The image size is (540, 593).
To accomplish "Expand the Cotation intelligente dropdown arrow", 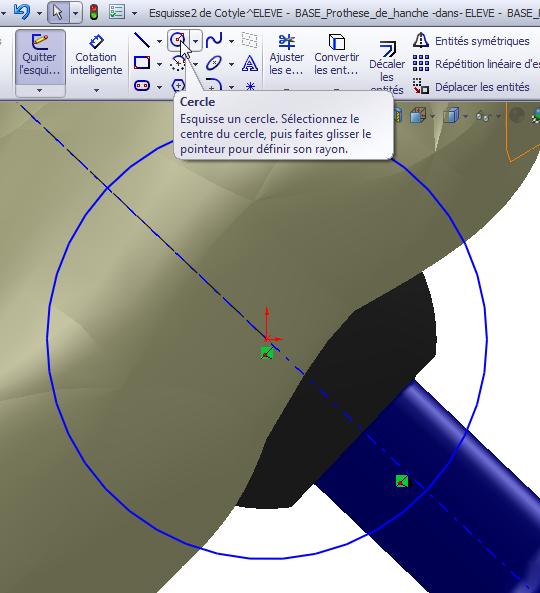I will pos(96,91).
